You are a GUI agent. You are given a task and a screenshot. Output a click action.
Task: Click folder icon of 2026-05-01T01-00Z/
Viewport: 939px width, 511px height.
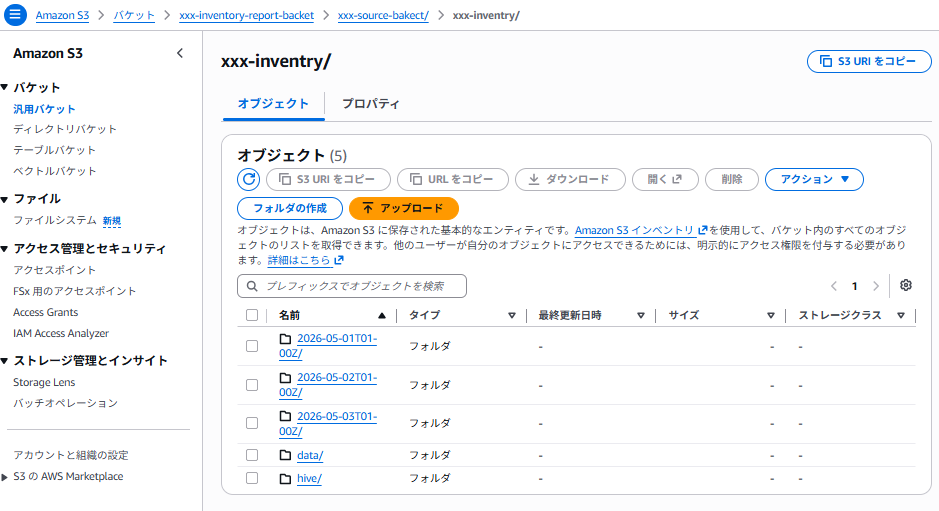(285, 338)
